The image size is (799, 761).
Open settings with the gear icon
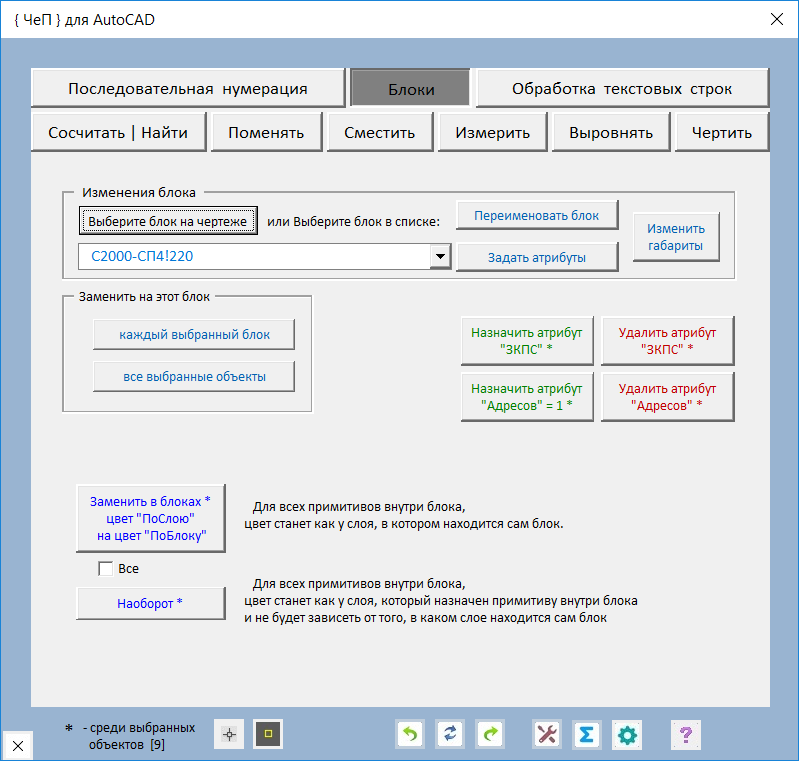pos(627,735)
